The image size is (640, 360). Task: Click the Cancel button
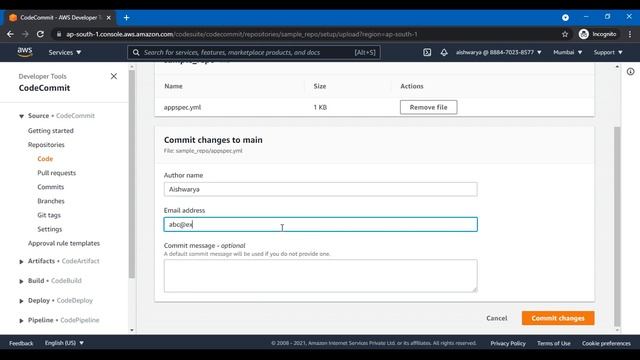click(497, 318)
